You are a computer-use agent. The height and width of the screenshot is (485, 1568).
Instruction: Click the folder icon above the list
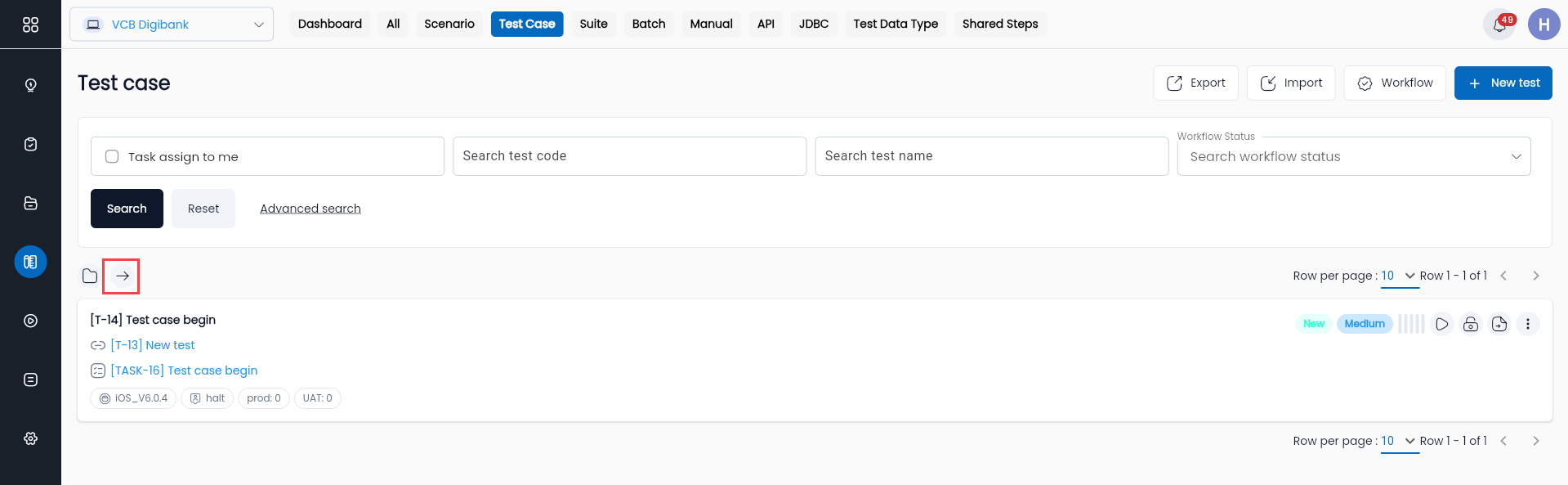90,276
